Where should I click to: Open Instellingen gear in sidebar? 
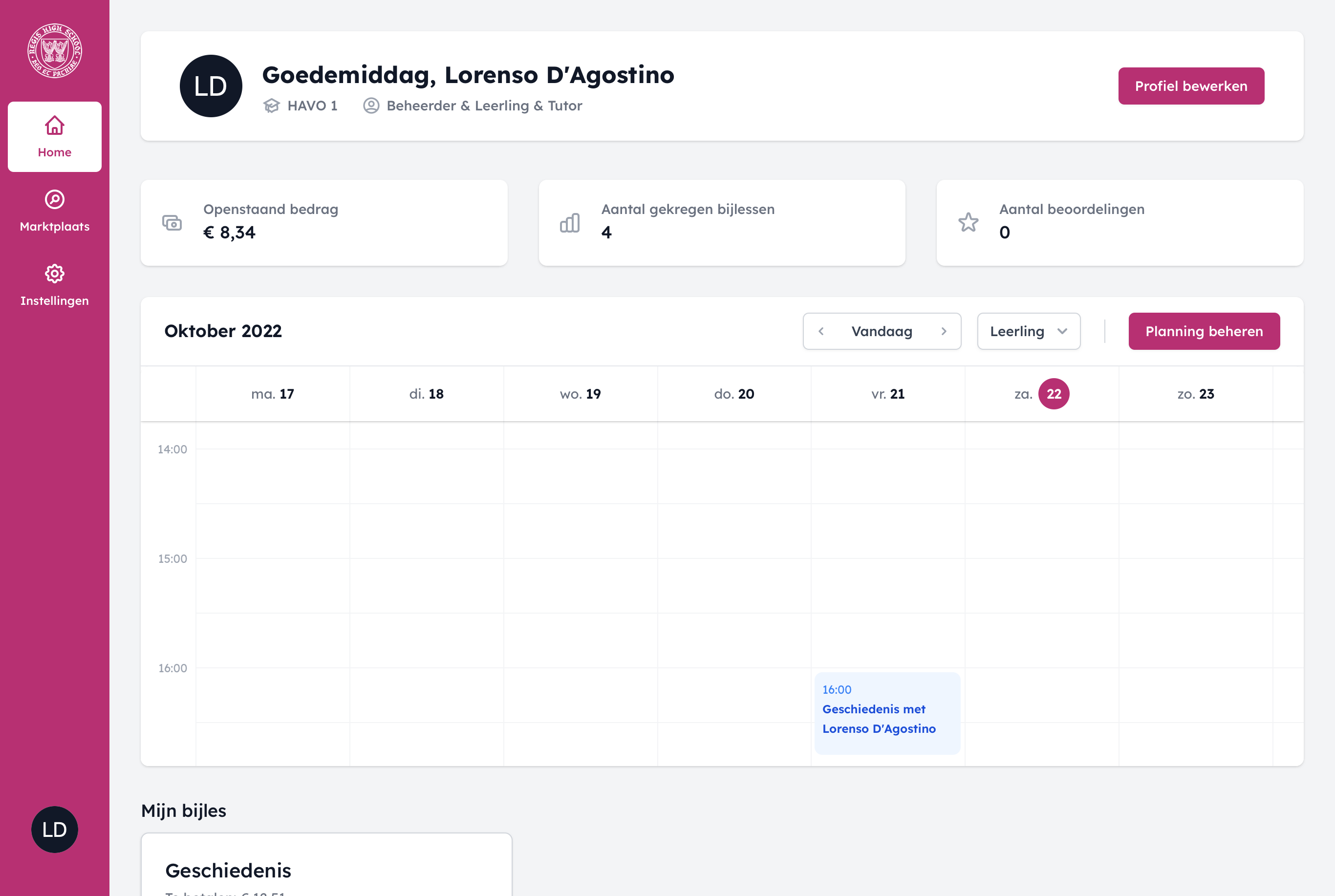point(55,285)
